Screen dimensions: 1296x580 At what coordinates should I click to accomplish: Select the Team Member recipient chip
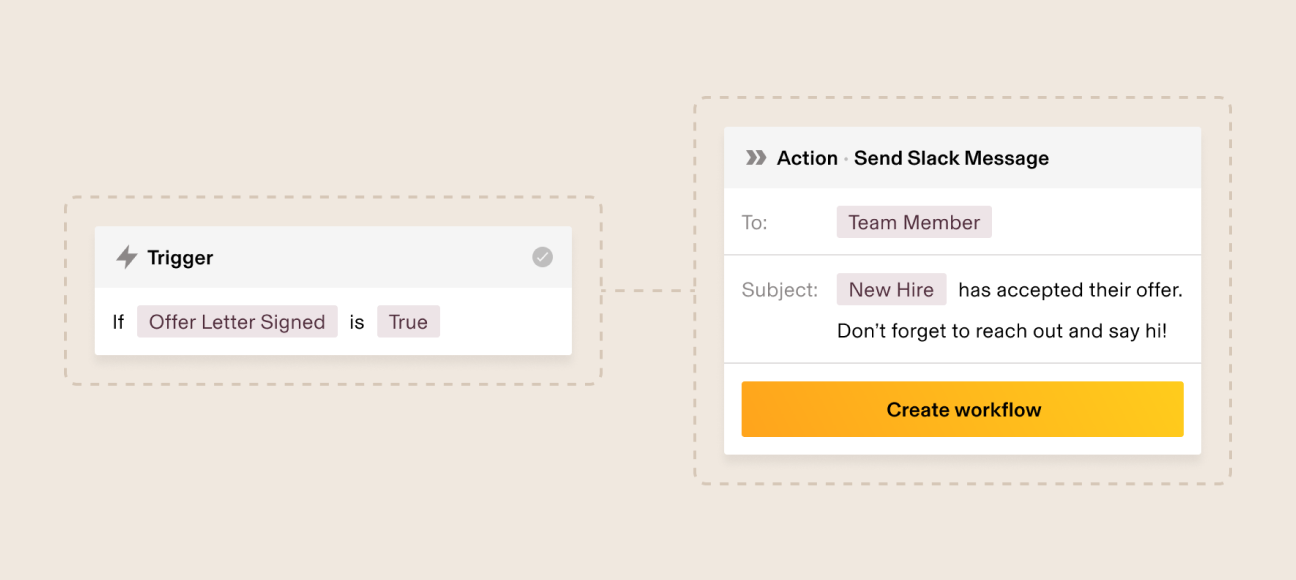tap(914, 222)
